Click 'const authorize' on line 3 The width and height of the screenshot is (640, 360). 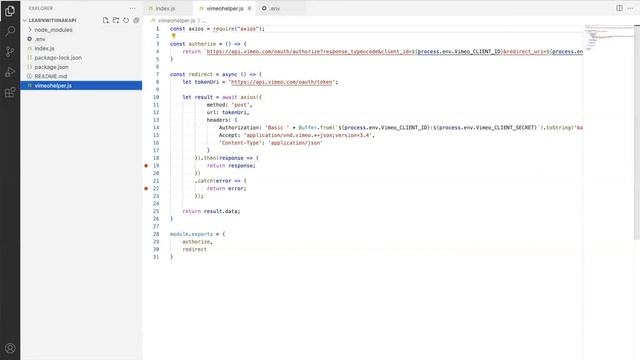[x=193, y=44]
